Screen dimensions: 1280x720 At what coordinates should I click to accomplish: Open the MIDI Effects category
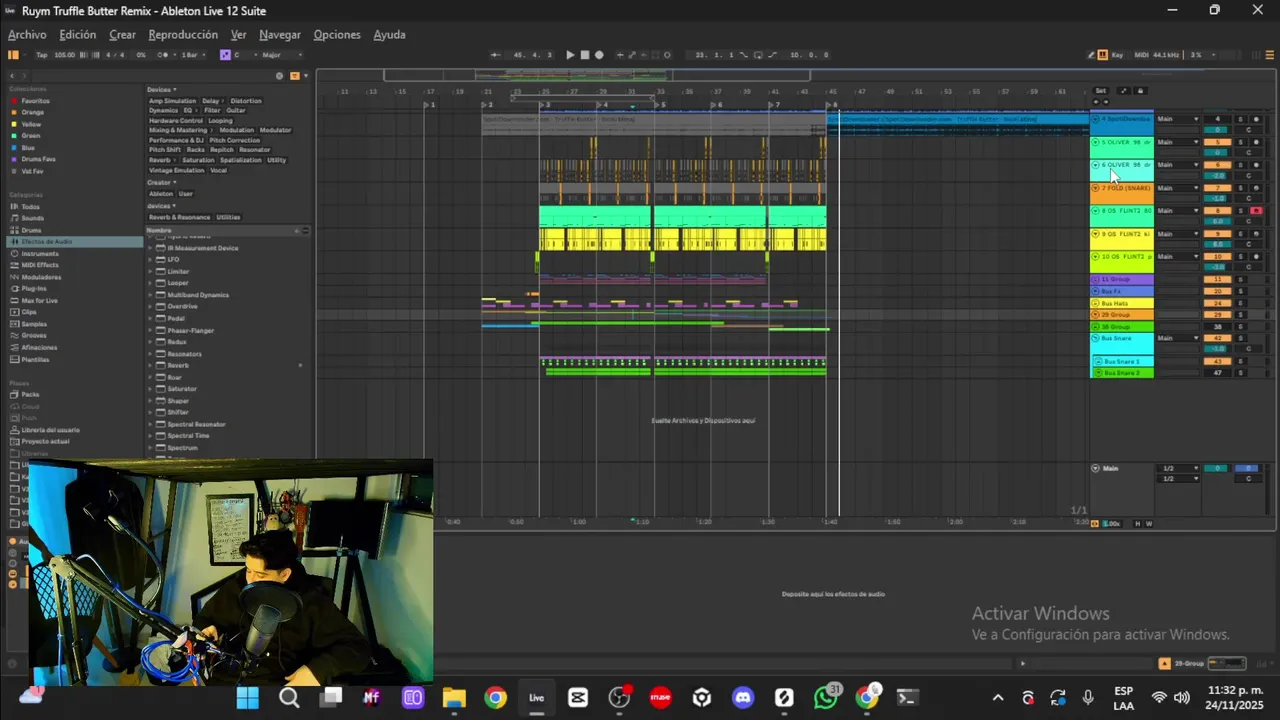40,265
